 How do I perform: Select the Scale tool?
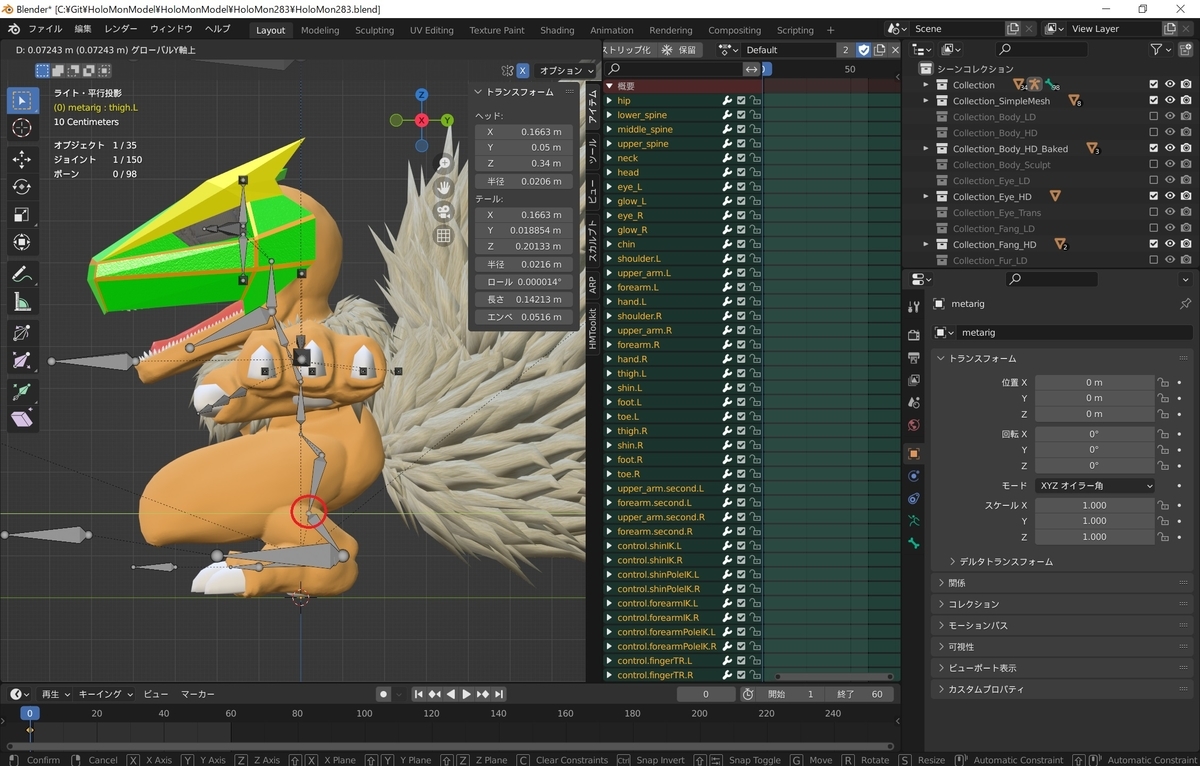23,215
